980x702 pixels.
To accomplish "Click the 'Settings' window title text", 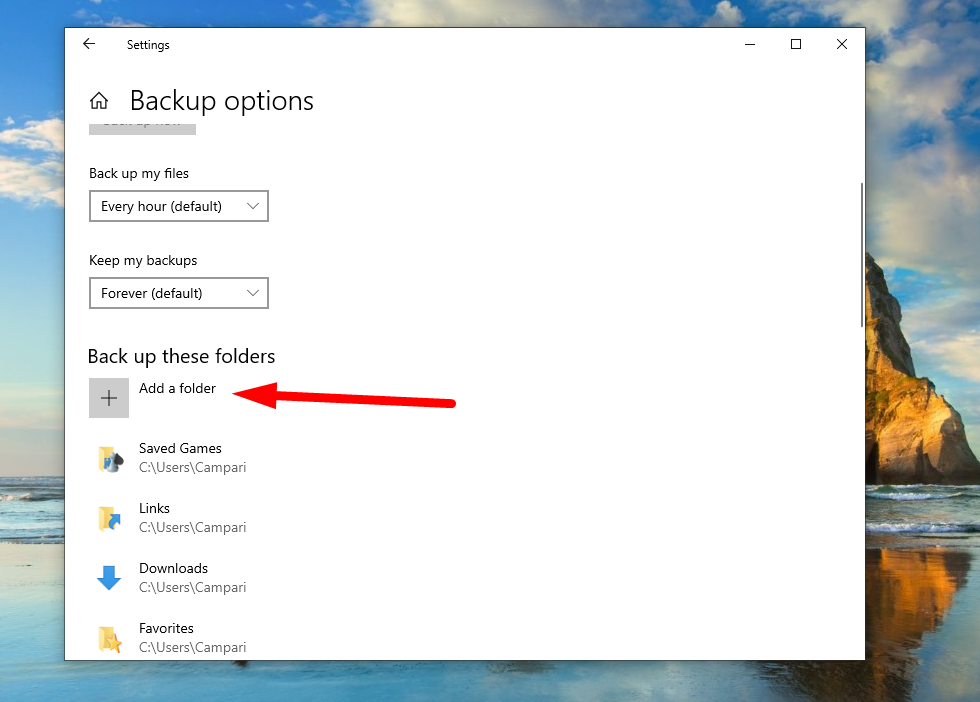I will click(148, 45).
